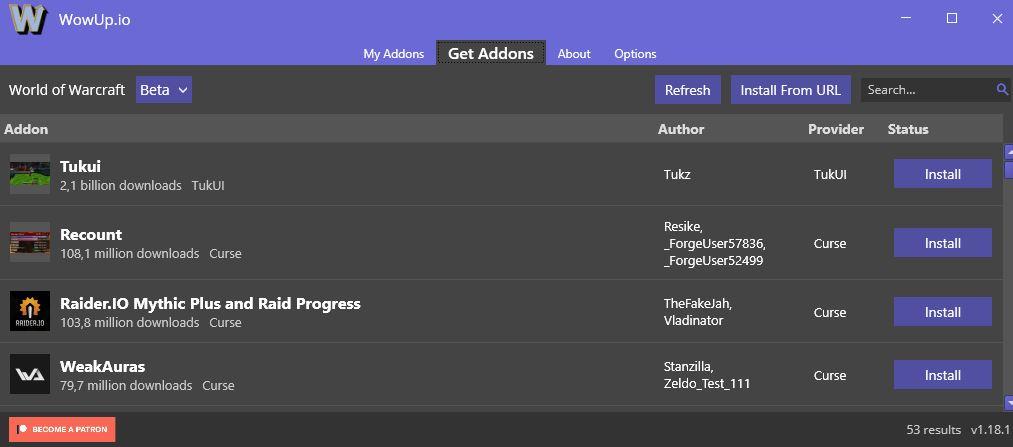This screenshot has height=447, width=1013.
Task: Click the Raider.IO addon icon
Action: click(30, 312)
